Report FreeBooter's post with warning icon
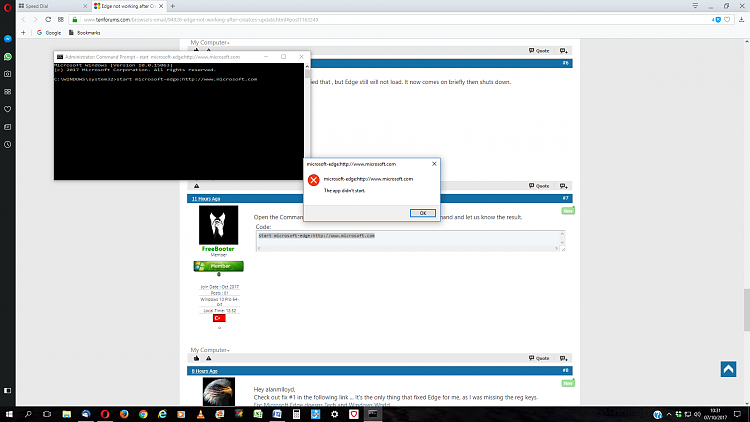The width and height of the screenshot is (750, 422). coord(209,358)
